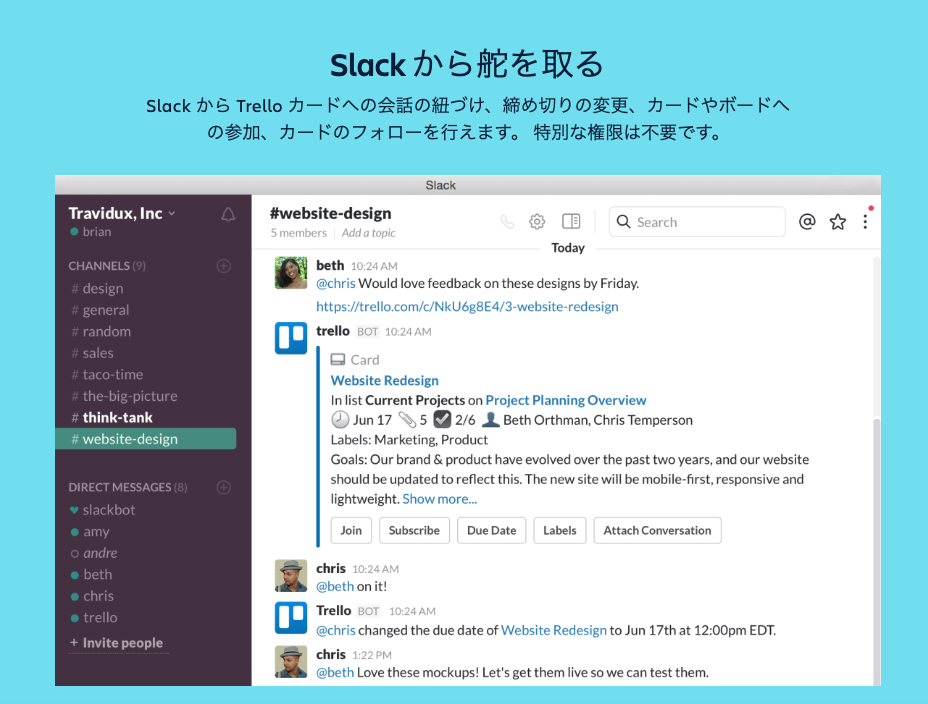Start new direct message plus icon

coord(224,488)
